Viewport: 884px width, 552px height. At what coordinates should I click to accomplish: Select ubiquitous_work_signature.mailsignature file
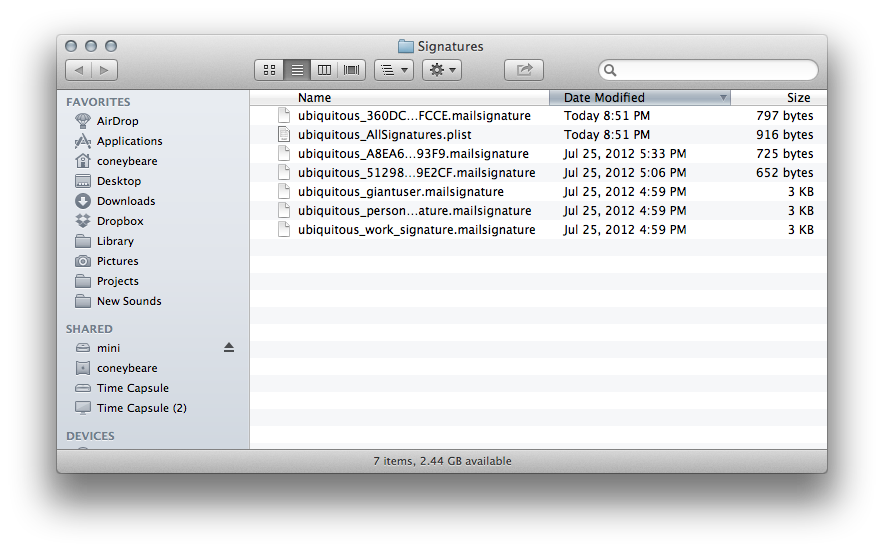point(416,230)
